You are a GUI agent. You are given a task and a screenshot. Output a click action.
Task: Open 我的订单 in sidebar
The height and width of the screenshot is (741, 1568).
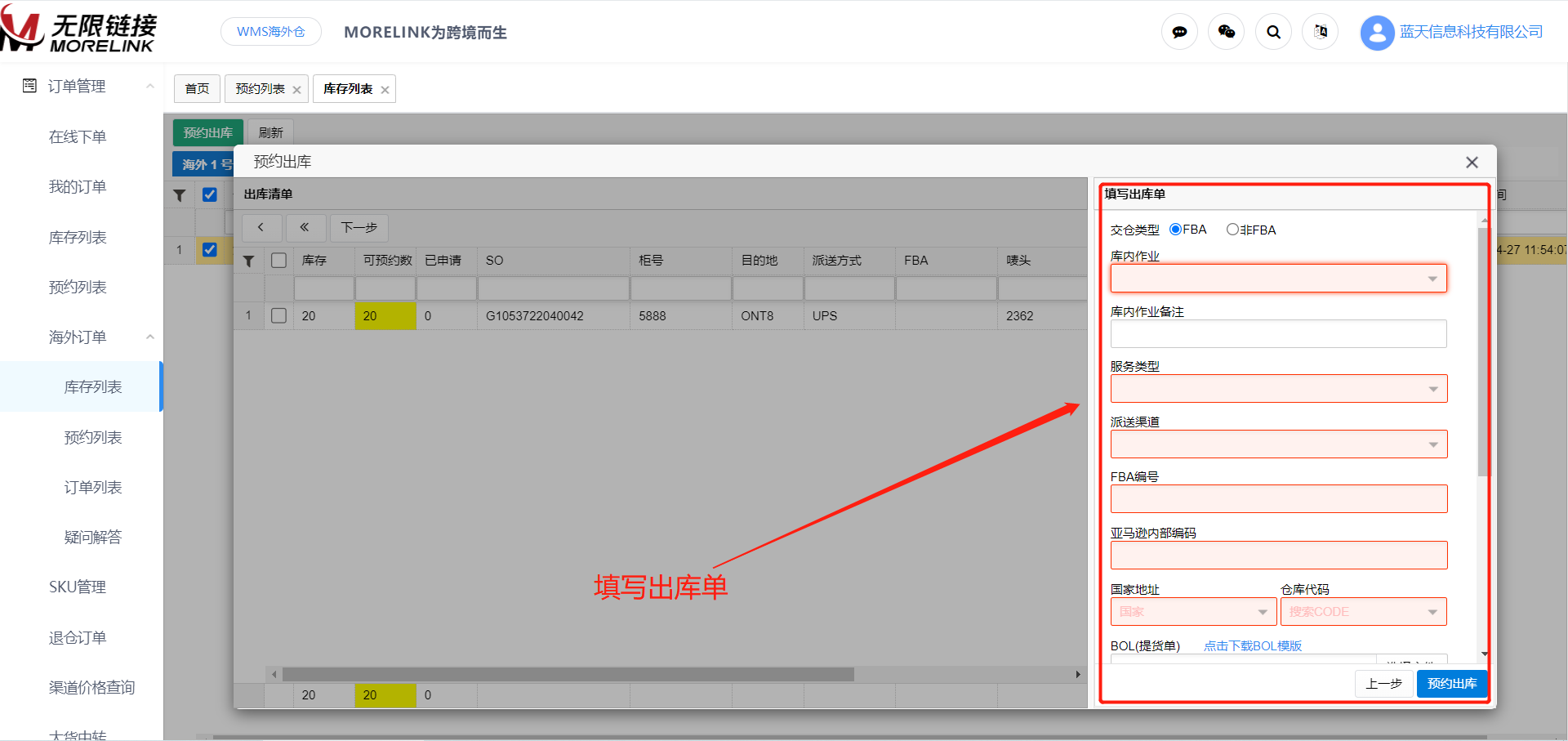tap(78, 186)
